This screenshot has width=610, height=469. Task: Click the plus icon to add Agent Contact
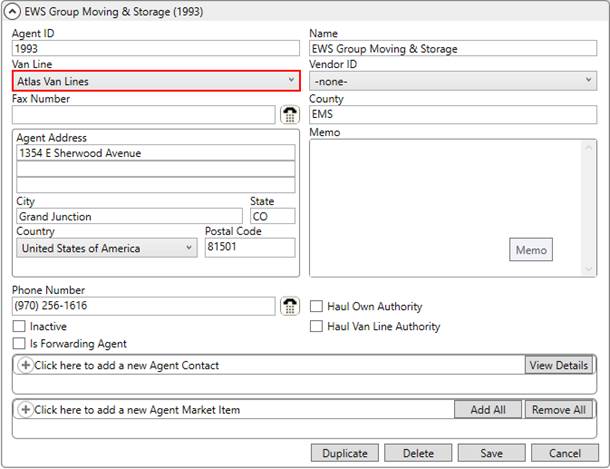coord(26,365)
